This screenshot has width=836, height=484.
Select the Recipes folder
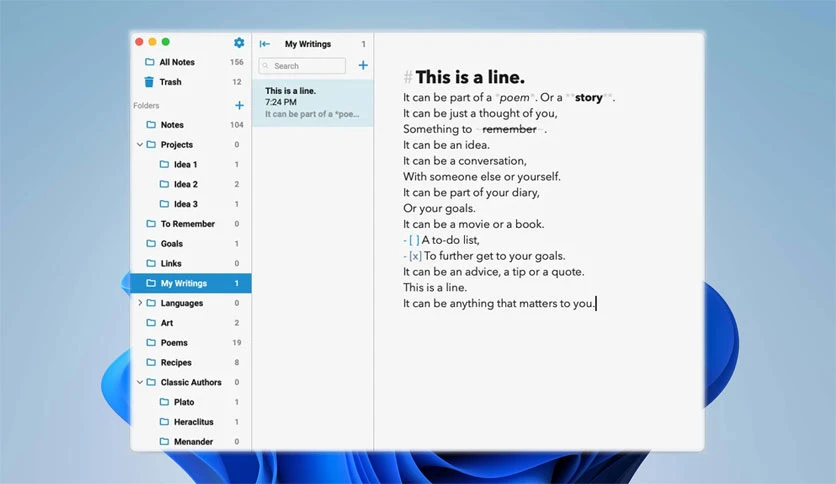[x=191, y=362]
